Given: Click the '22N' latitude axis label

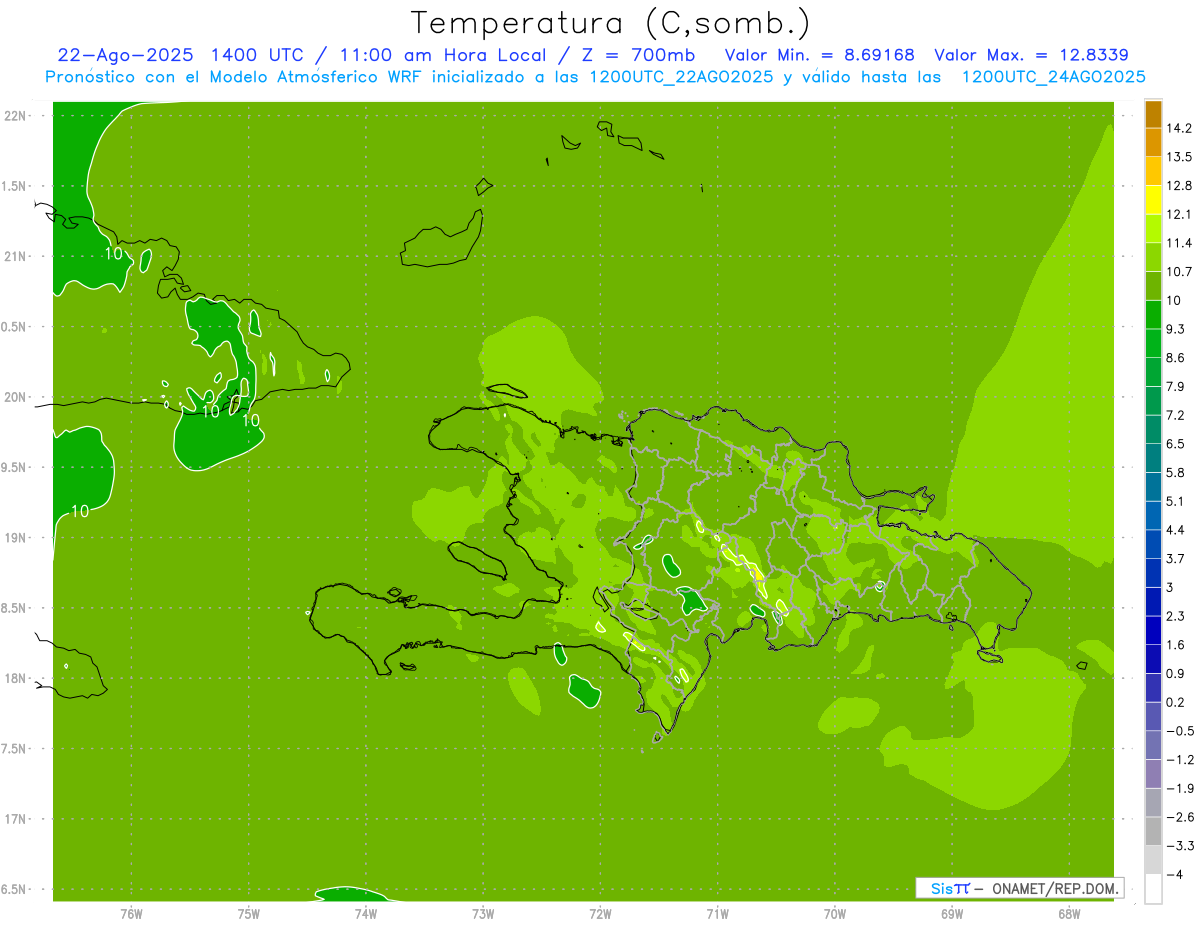Looking at the screenshot, I should [17, 115].
